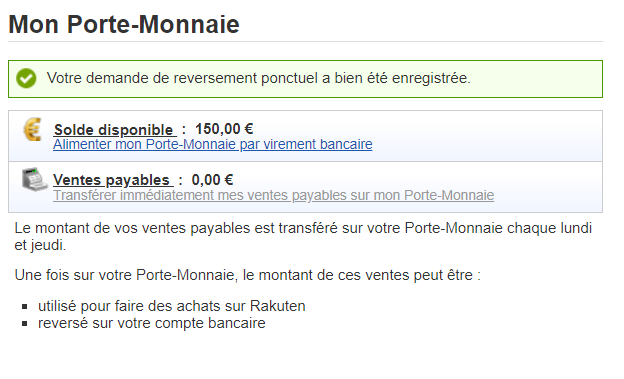624x379 pixels.
Task: Click the 'Une fois sur votre Porte-Monnaie' sentence
Action: [248, 275]
